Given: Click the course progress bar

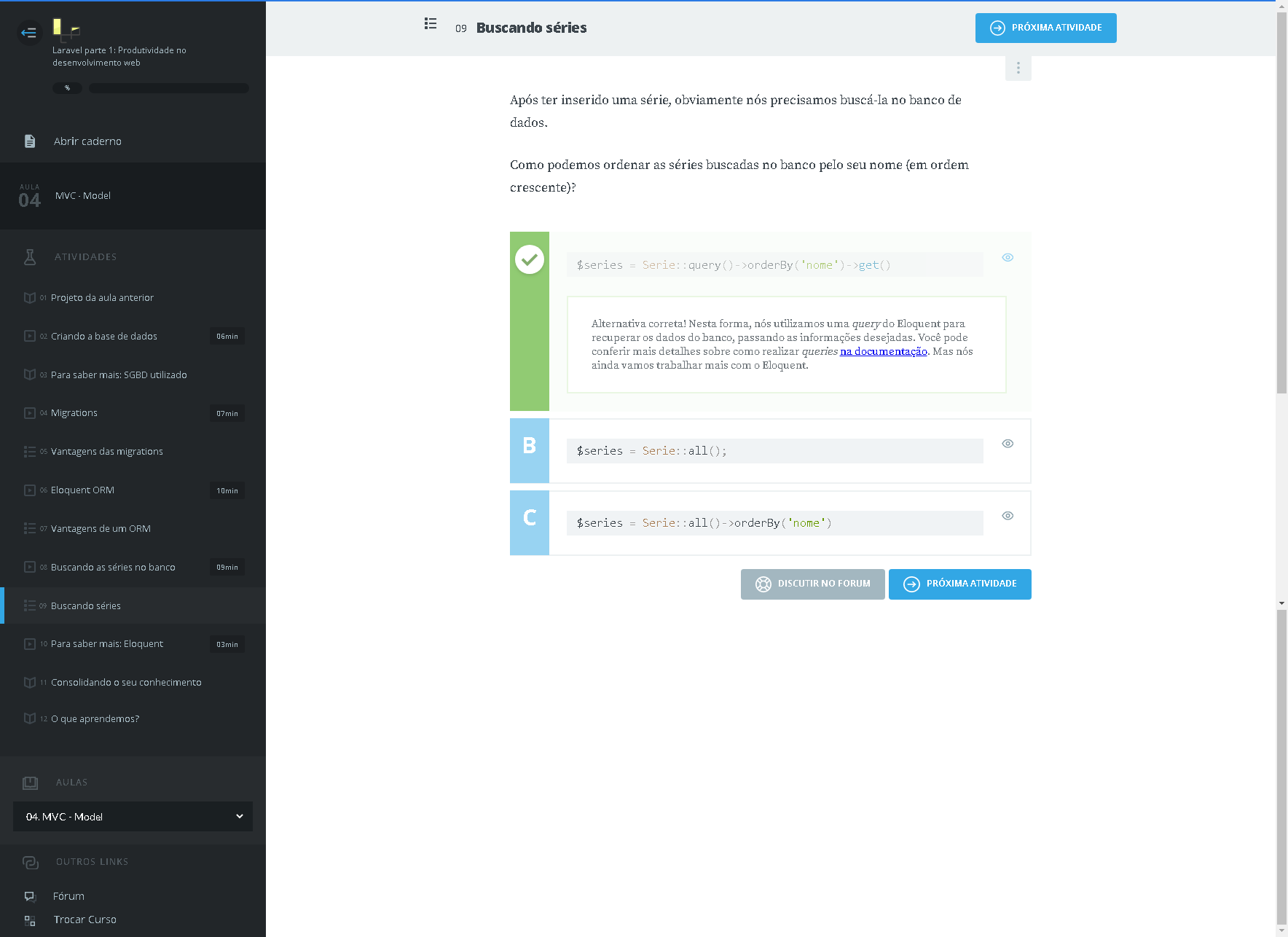Looking at the screenshot, I should point(169,88).
